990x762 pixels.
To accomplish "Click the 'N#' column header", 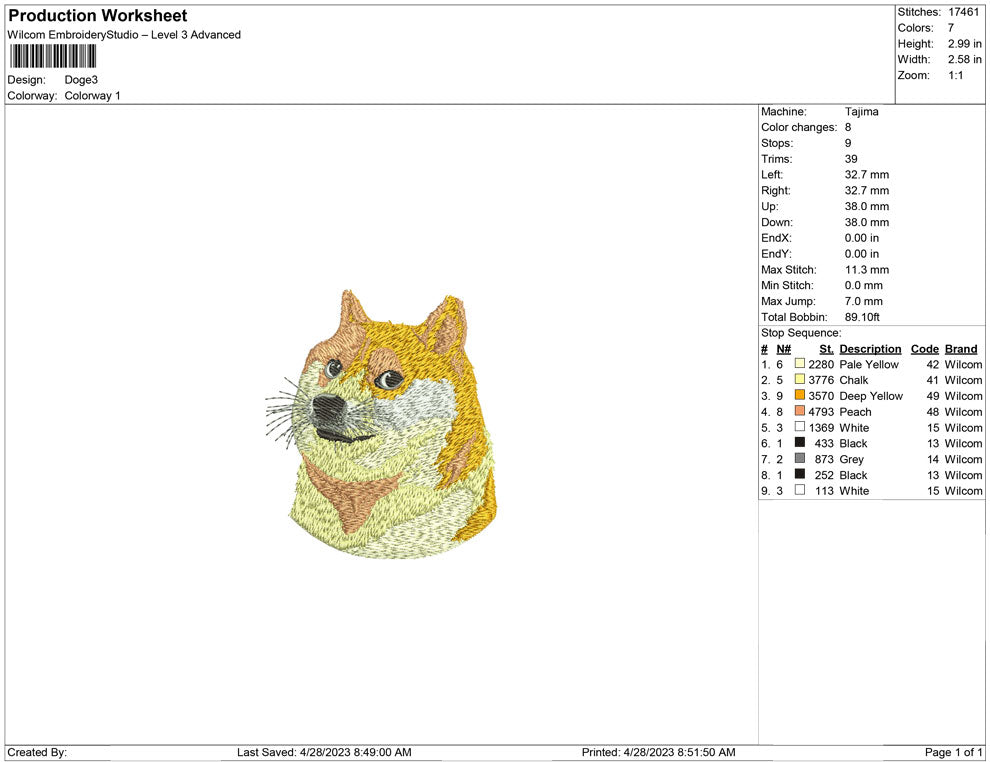I will click(x=784, y=349).
